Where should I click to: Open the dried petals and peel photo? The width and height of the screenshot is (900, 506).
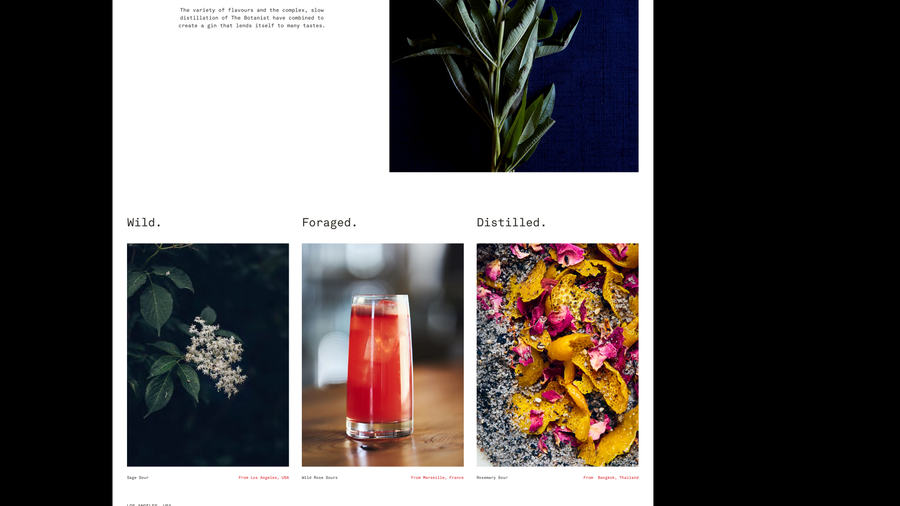(557, 355)
